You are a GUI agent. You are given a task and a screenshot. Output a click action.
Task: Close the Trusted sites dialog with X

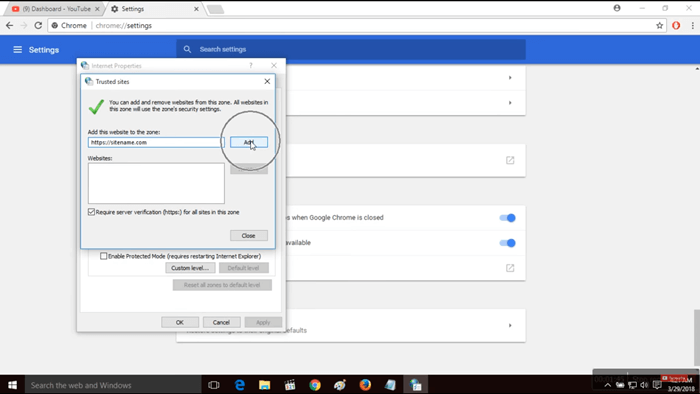coord(267,81)
